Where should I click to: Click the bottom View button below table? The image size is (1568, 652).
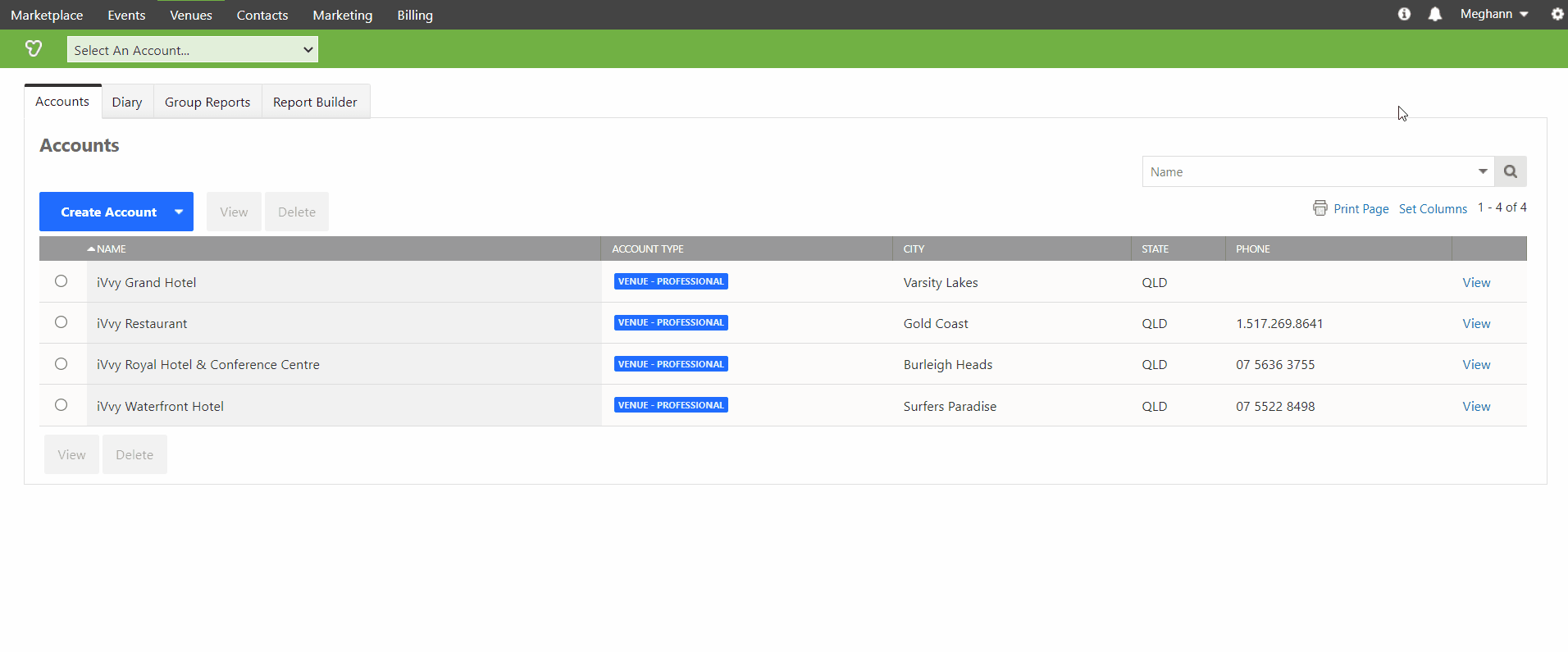coord(71,454)
